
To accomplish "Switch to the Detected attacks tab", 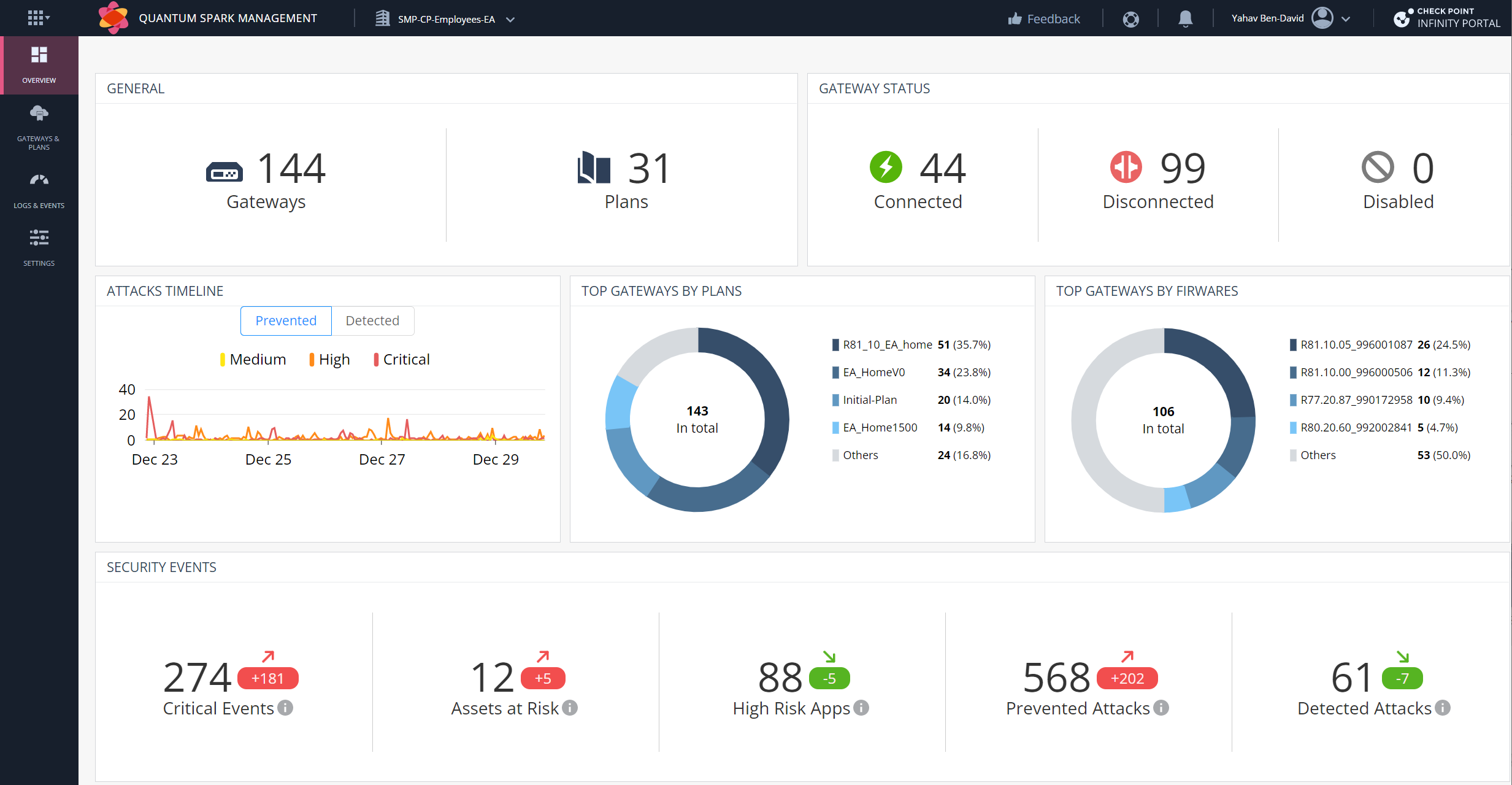I will (x=372, y=320).
